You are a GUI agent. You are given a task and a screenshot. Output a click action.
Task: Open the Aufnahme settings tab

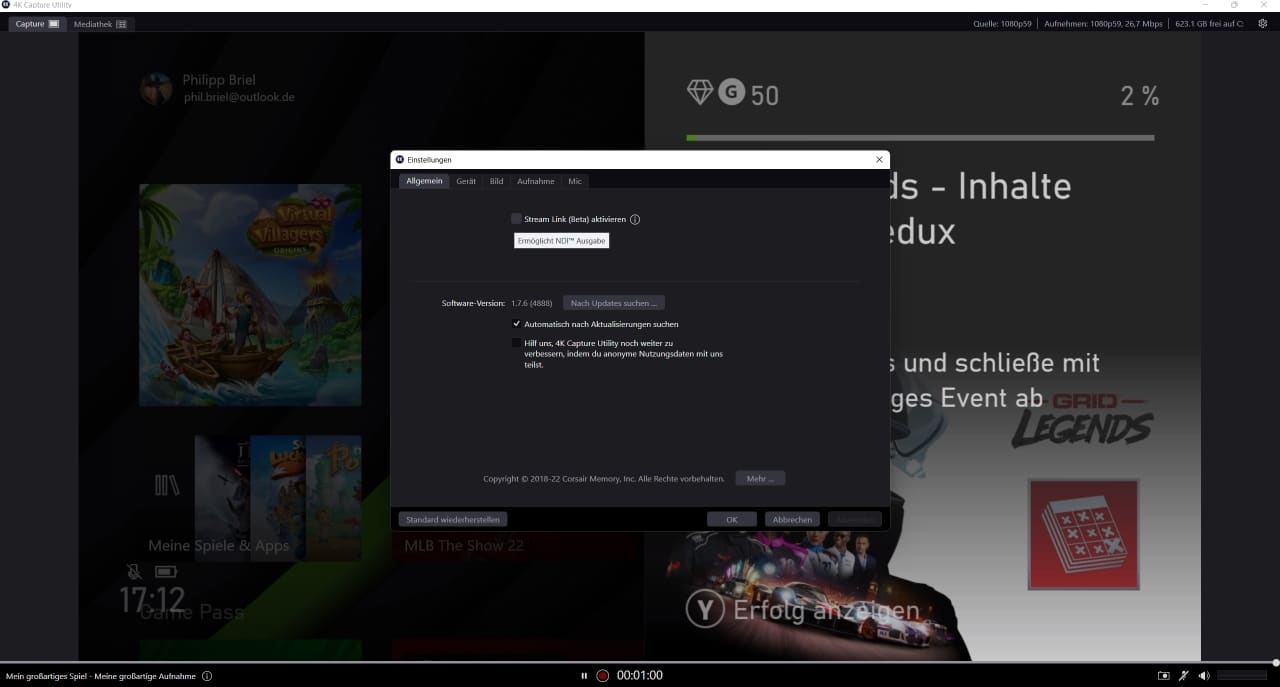(x=535, y=181)
